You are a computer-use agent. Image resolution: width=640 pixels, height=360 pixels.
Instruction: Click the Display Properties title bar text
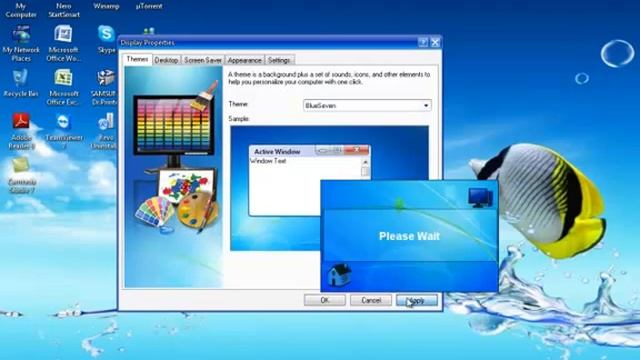(147, 42)
